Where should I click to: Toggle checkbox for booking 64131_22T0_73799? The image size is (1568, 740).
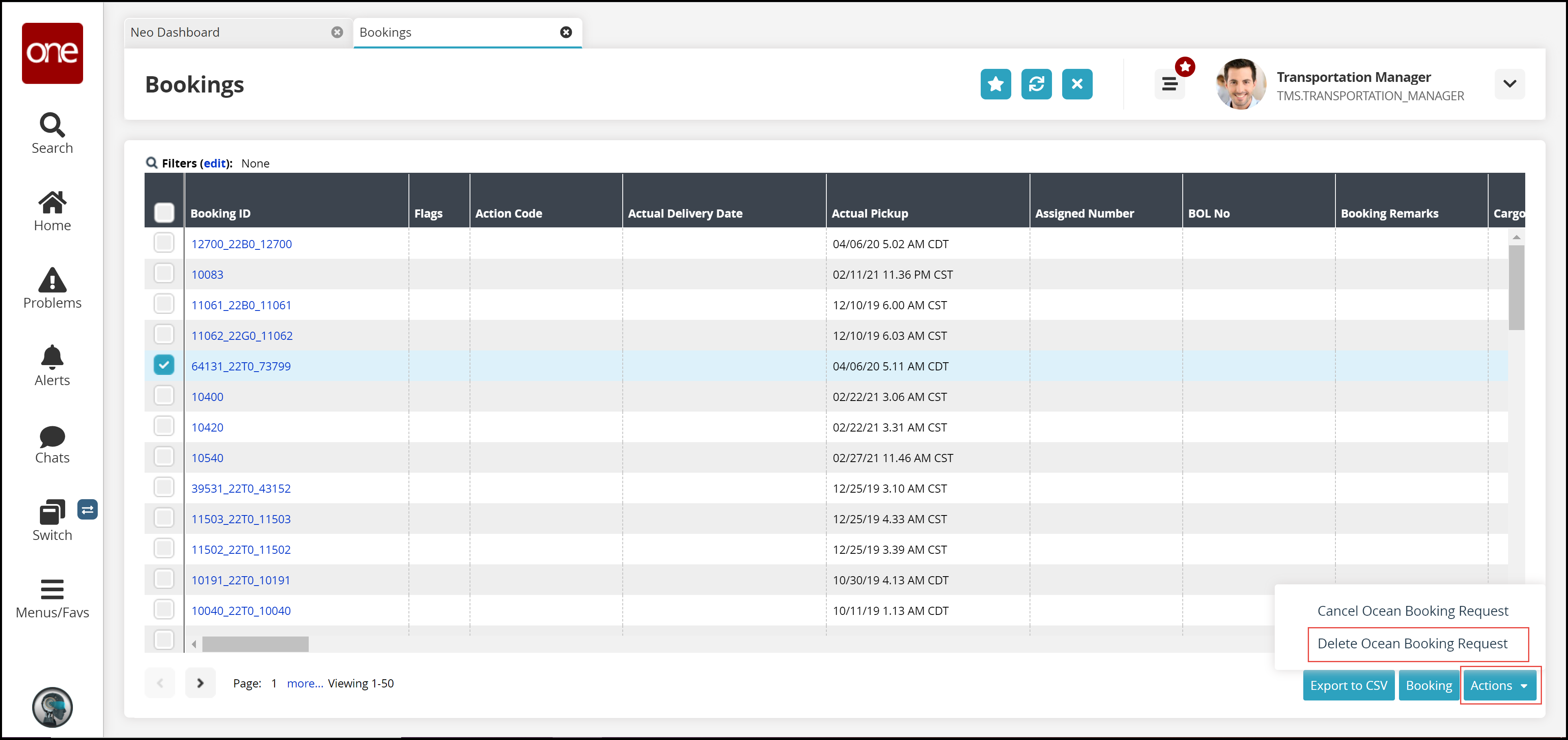tap(163, 365)
